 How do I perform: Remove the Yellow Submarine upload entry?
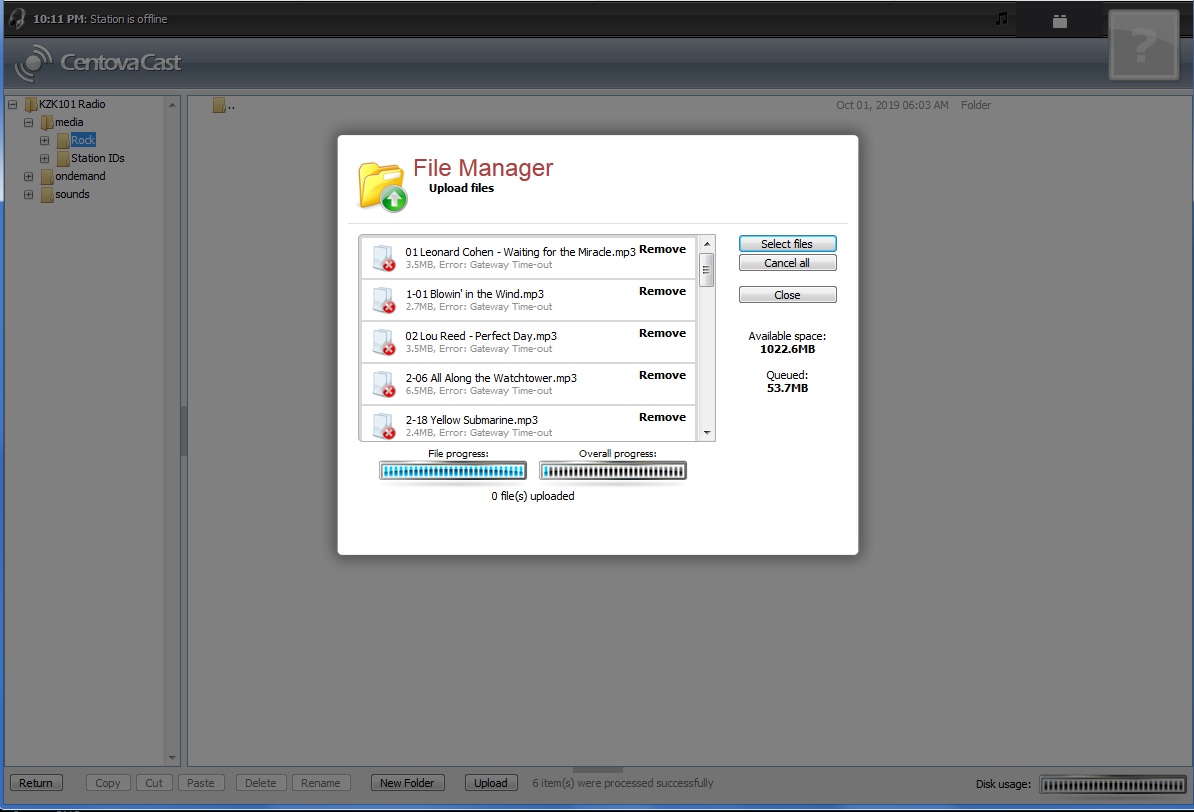coord(662,417)
